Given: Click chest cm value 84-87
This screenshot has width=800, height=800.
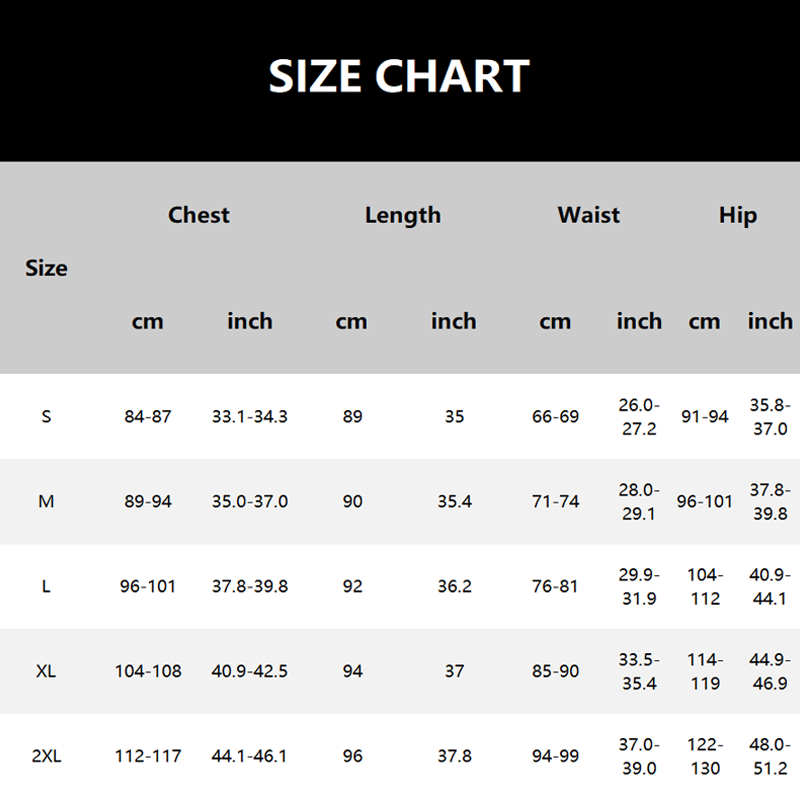Looking at the screenshot, I should 148,416.
